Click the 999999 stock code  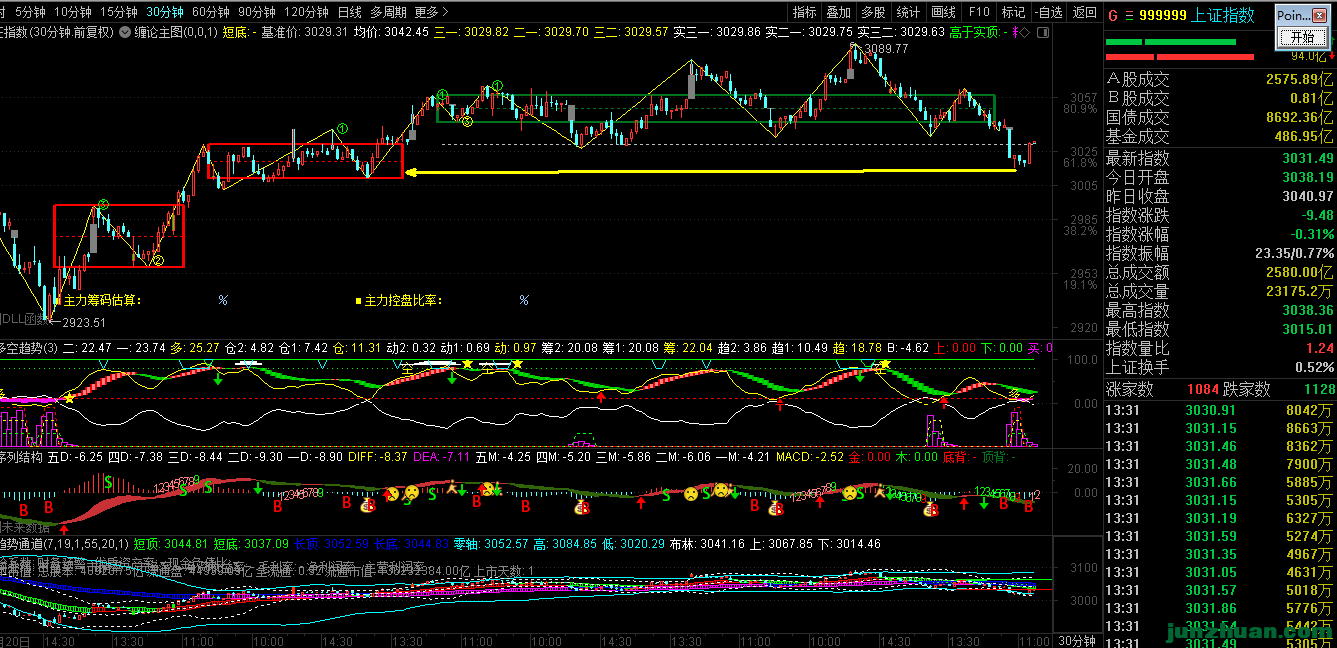pos(1164,16)
